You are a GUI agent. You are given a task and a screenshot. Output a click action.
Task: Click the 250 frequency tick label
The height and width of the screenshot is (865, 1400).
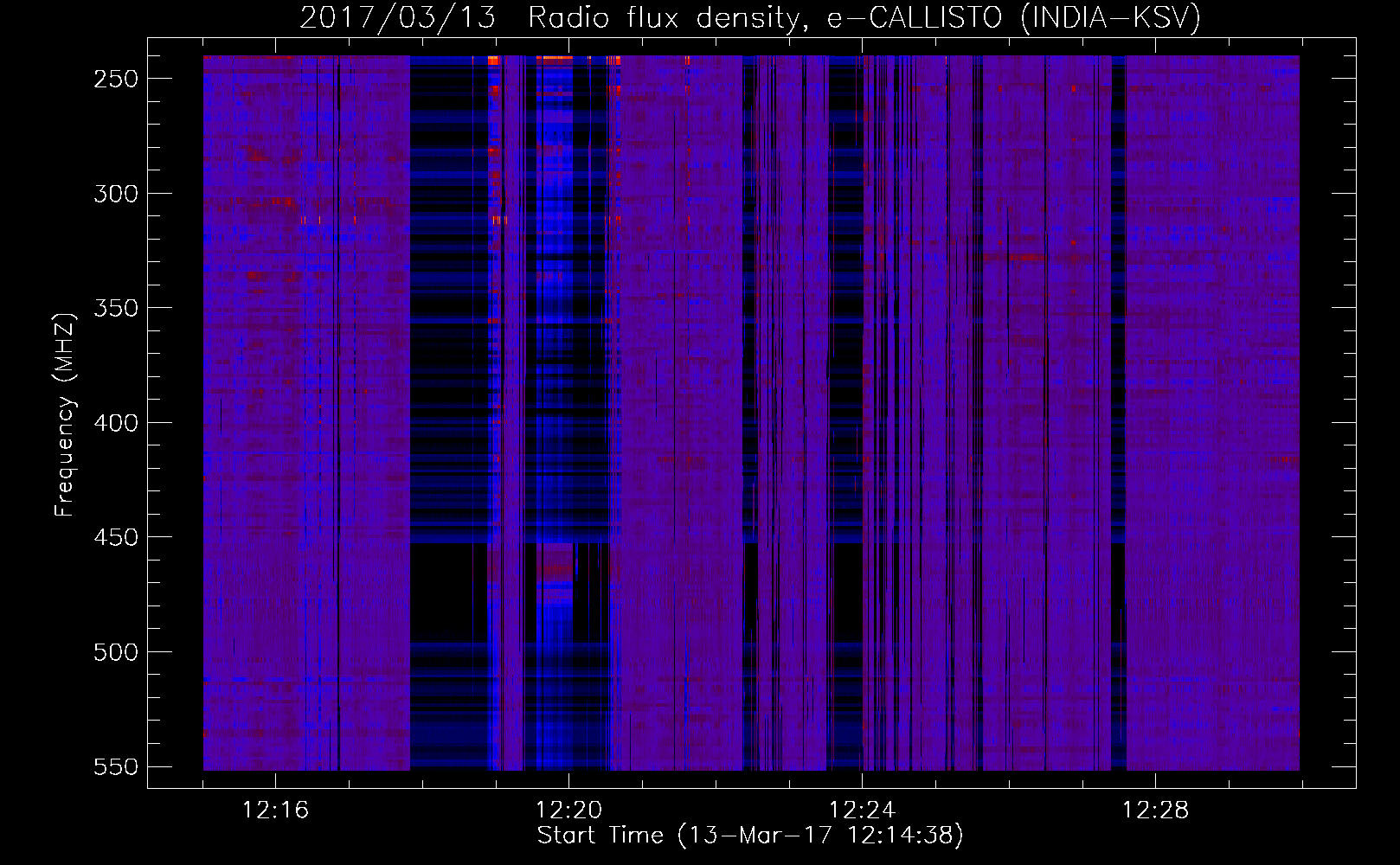[x=116, y=79]
